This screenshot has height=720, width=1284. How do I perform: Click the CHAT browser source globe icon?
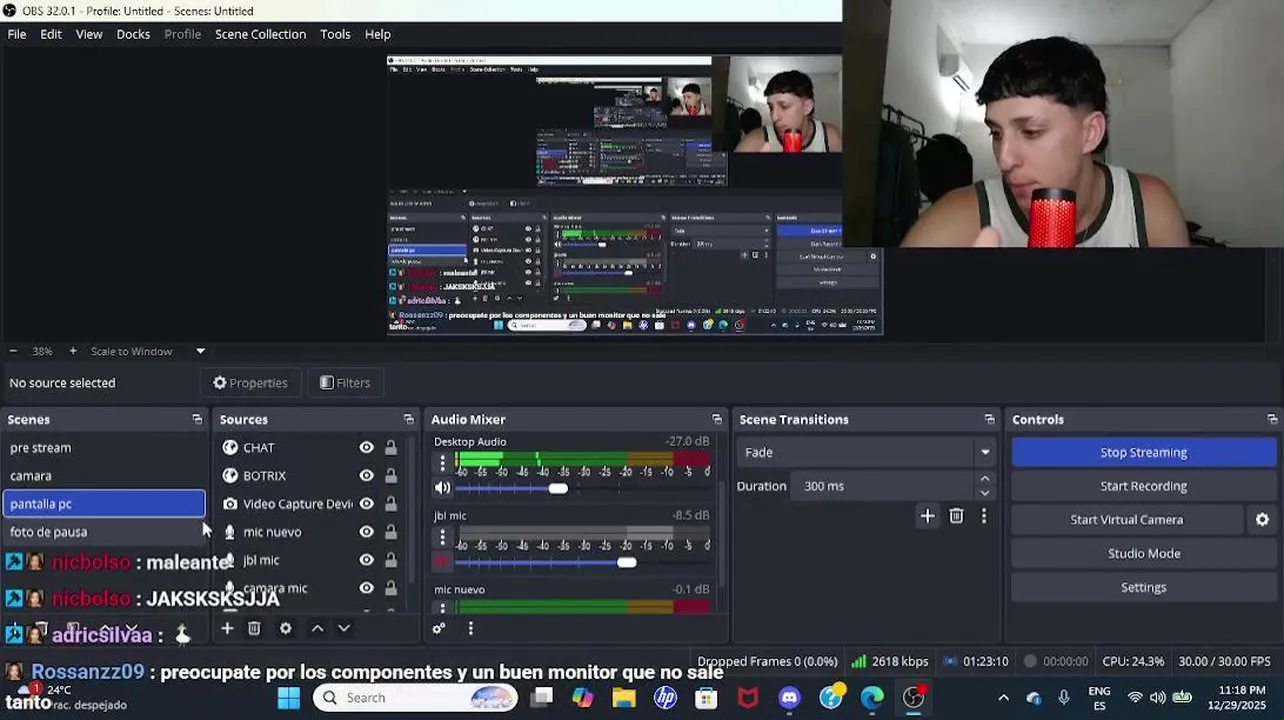(230, 447)
